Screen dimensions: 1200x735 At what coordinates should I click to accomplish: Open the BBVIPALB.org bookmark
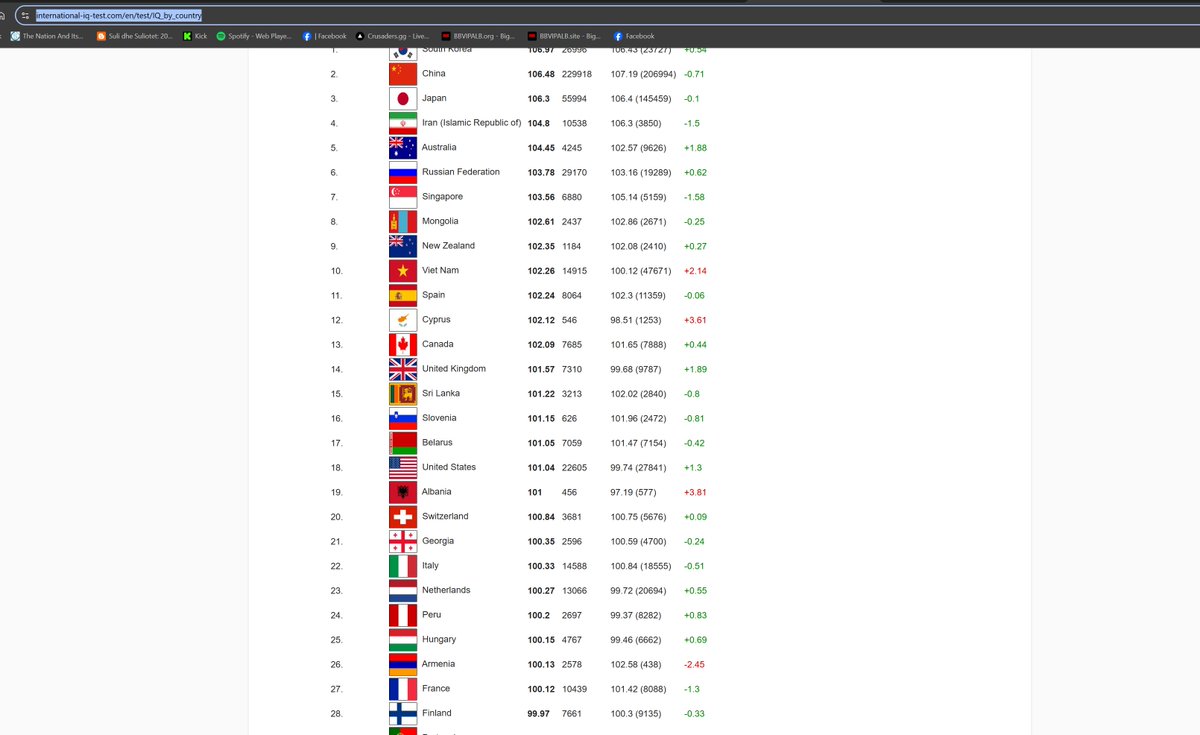(477, 36)
